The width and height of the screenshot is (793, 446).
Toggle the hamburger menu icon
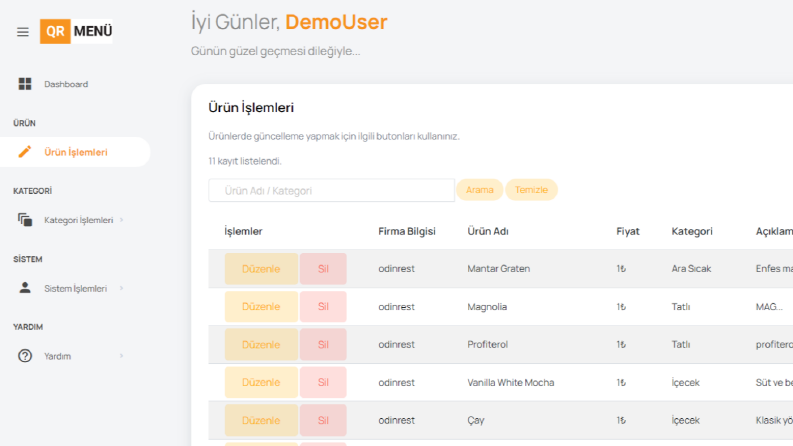tap(23, 32)
